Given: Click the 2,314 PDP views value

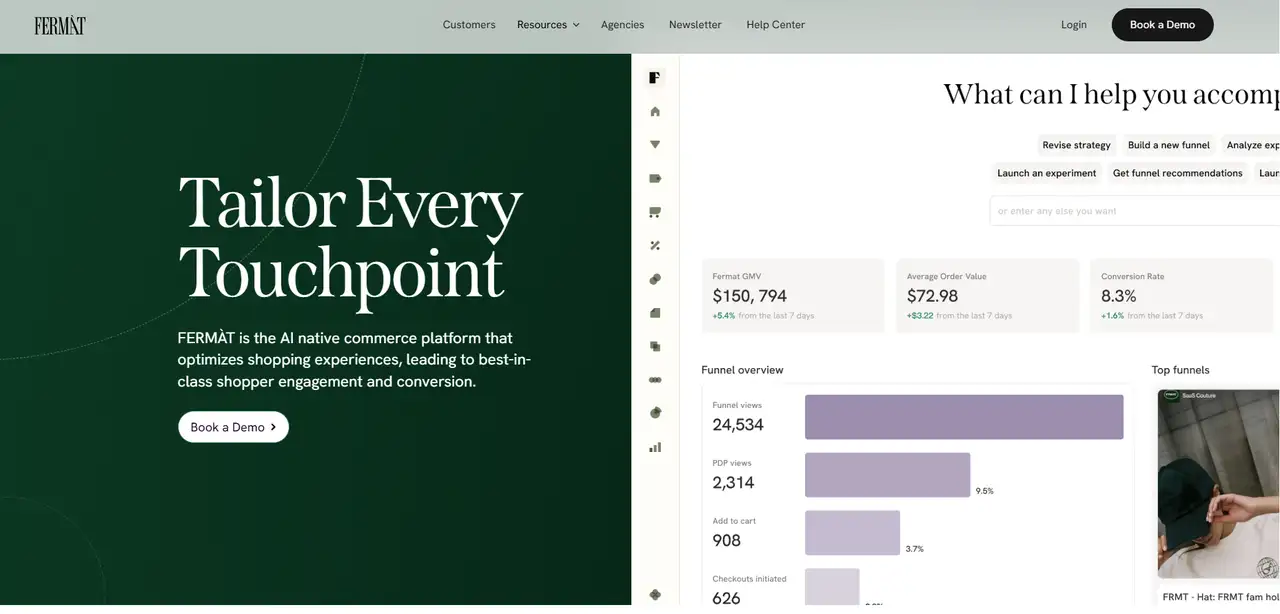Looking at the screenshot, I should [733, 483].
